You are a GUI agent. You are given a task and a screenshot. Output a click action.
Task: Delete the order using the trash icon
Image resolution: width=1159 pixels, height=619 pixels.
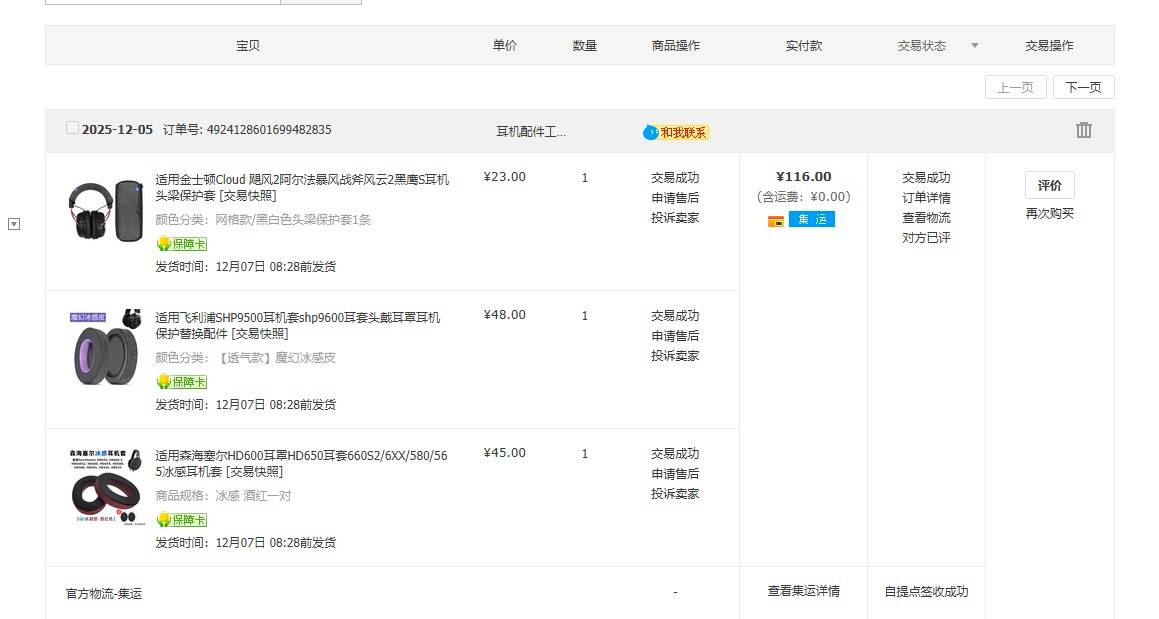point(1083,130)
